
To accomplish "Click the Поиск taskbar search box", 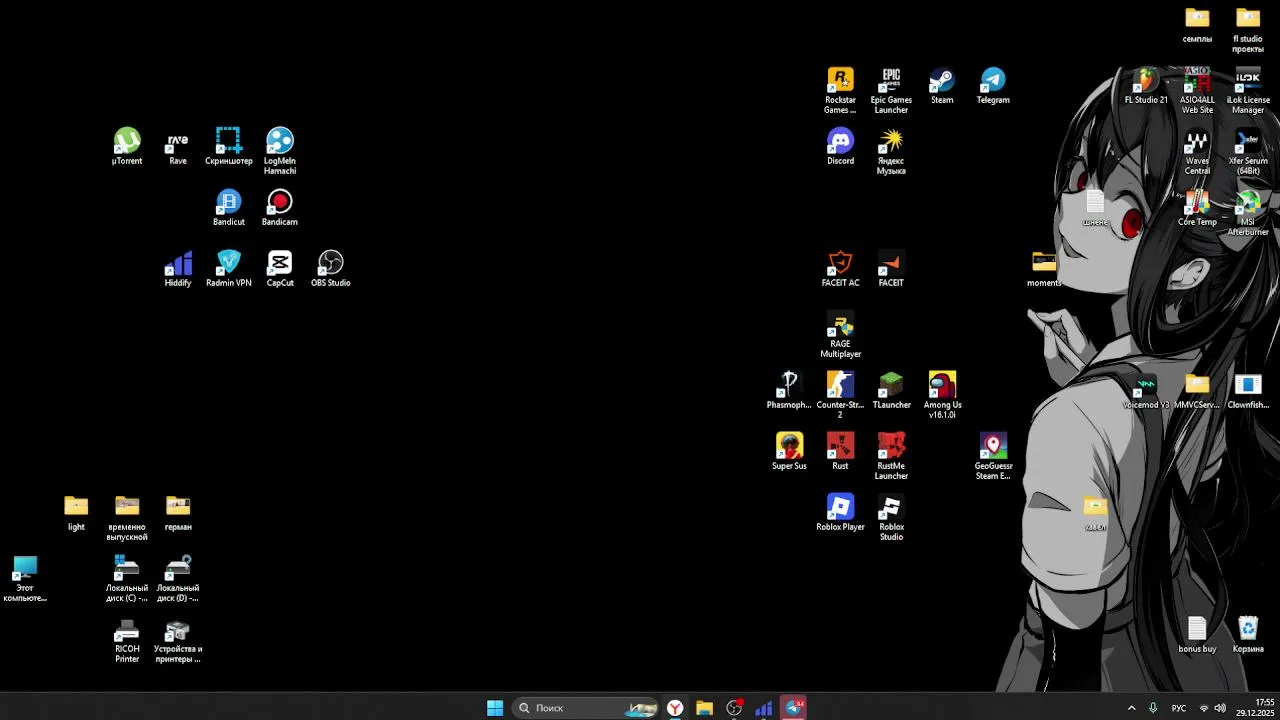I will [586, 708].
